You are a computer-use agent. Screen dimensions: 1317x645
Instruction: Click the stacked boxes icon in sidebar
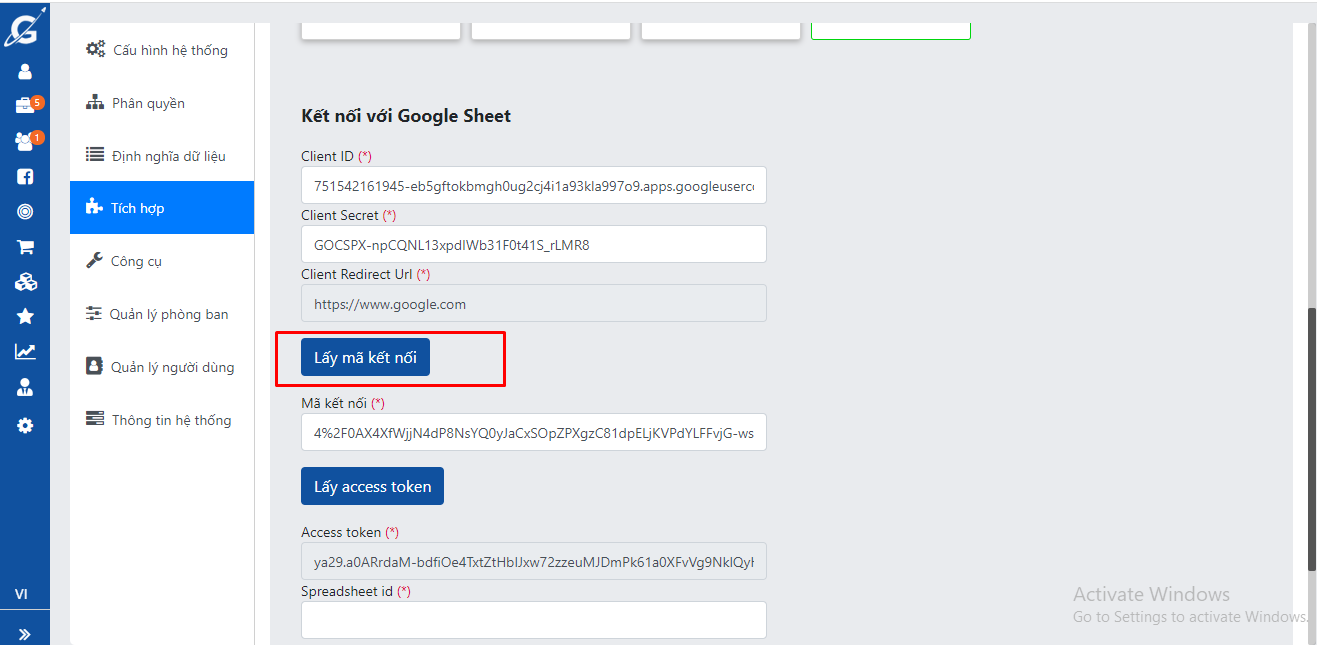(x=25, y=282)
